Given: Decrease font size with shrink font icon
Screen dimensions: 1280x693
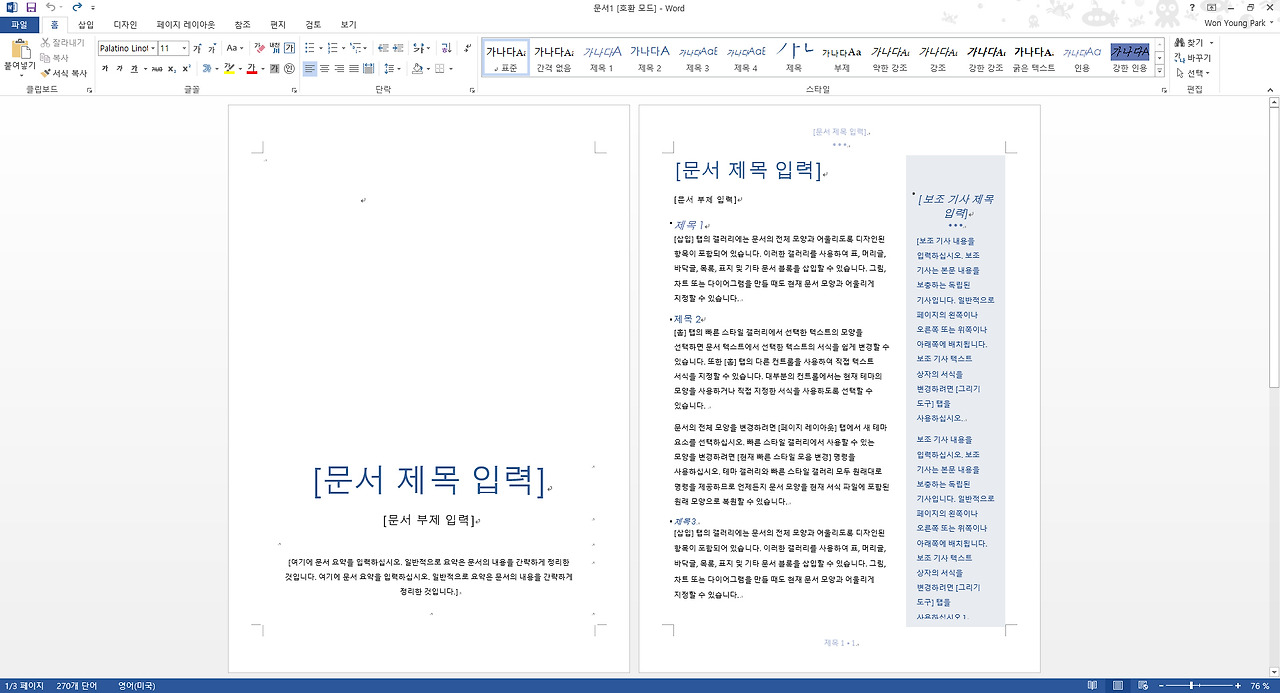Looking at the screenshot, I should [213, 48].
